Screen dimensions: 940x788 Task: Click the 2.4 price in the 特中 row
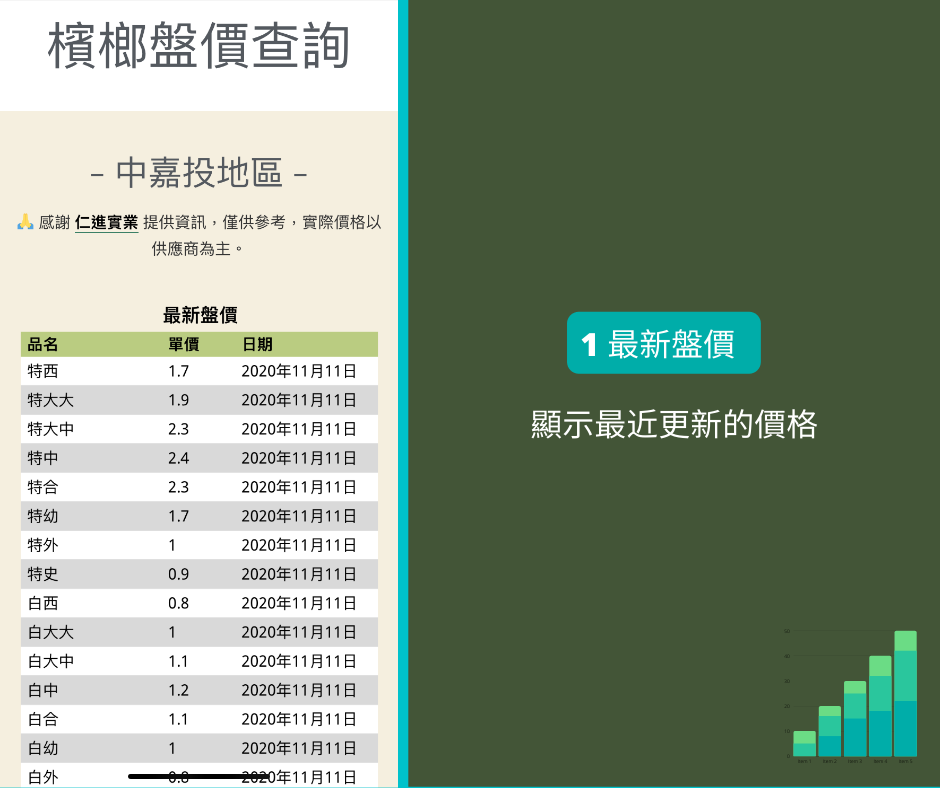coord(178,458)
